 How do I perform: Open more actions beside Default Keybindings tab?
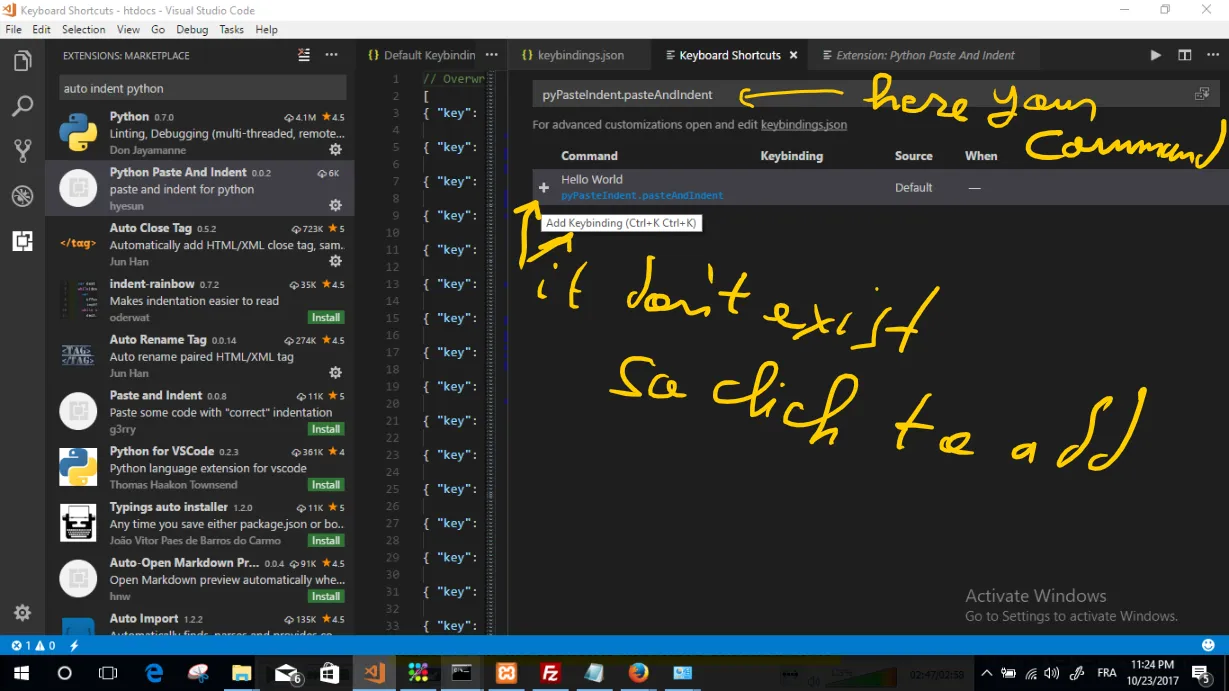492,56
